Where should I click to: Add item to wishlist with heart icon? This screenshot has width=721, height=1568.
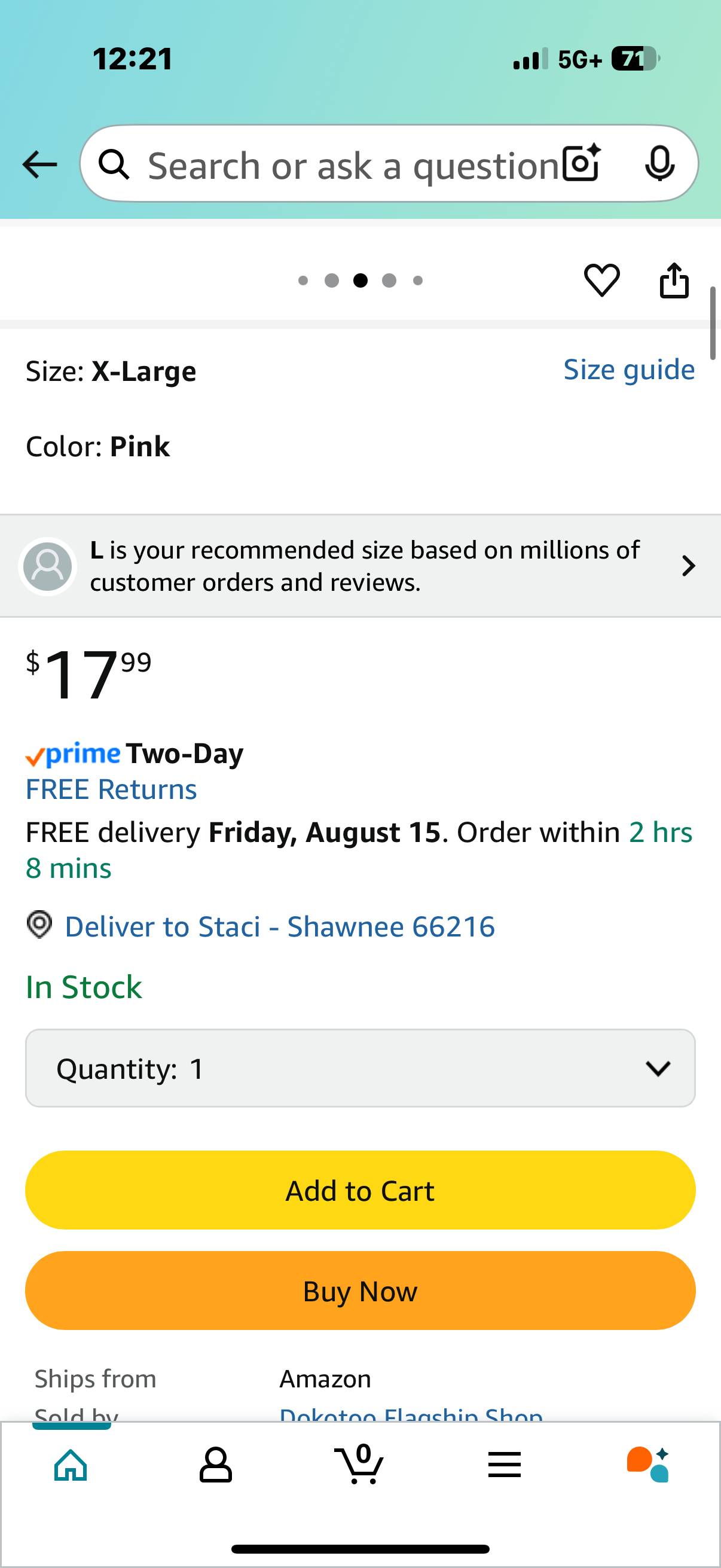602,280
